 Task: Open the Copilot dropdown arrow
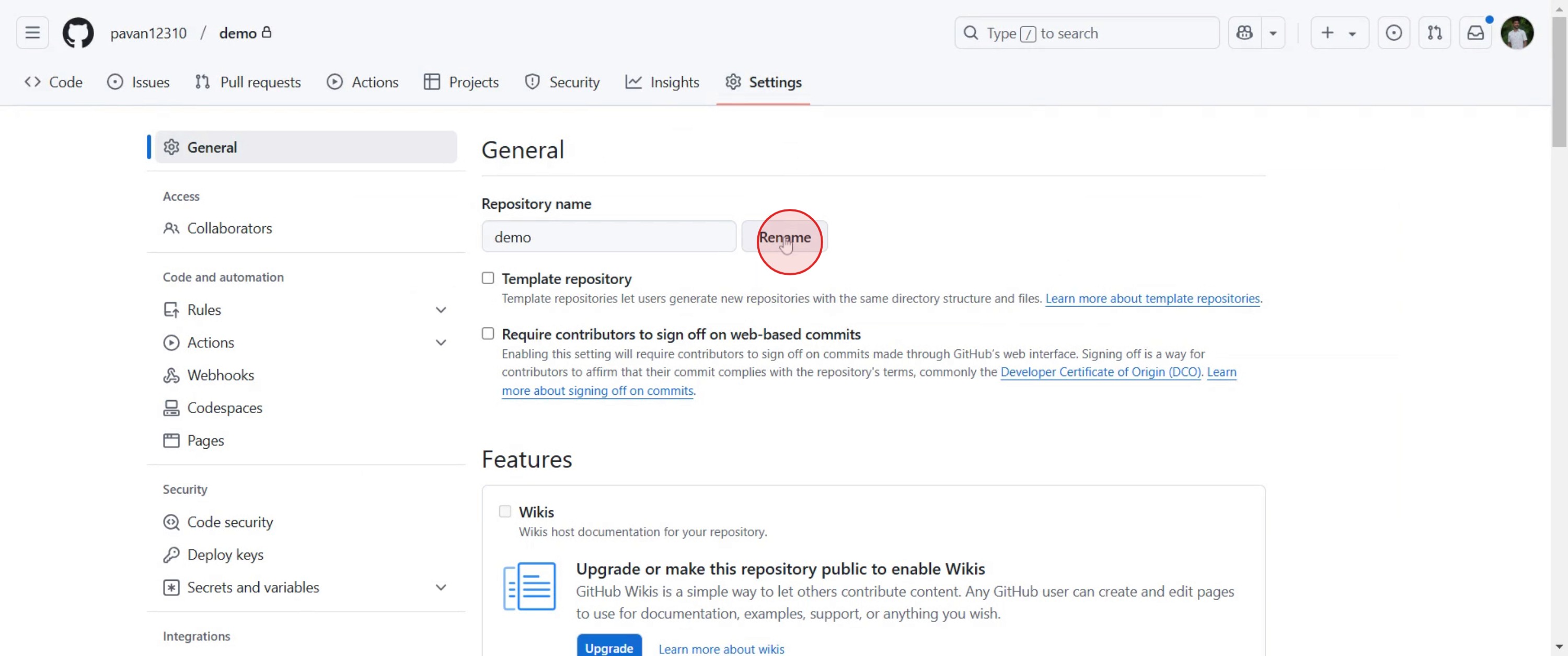point(1273,33)
